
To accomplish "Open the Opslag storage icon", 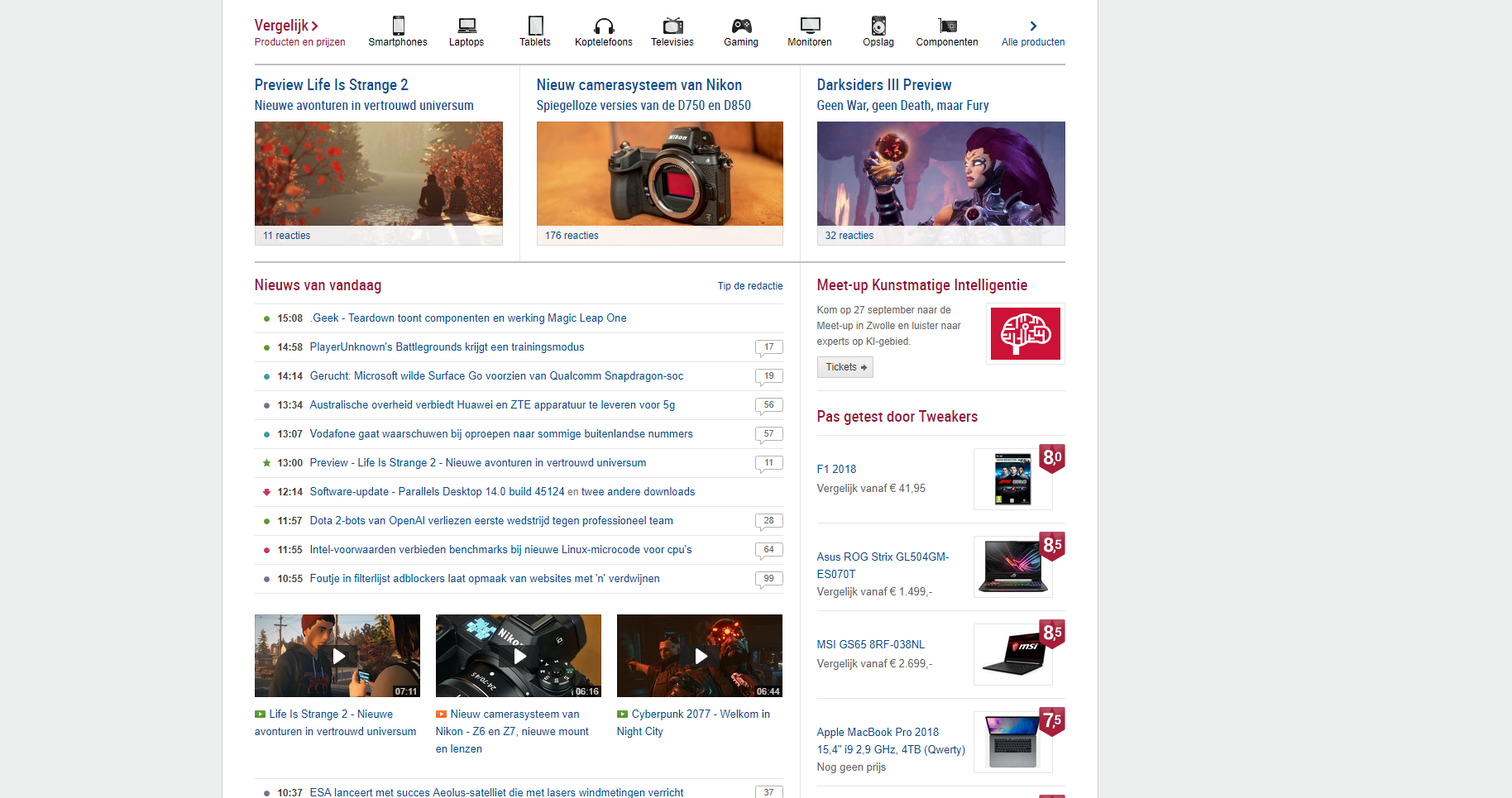I will click(x=878, y=26).
